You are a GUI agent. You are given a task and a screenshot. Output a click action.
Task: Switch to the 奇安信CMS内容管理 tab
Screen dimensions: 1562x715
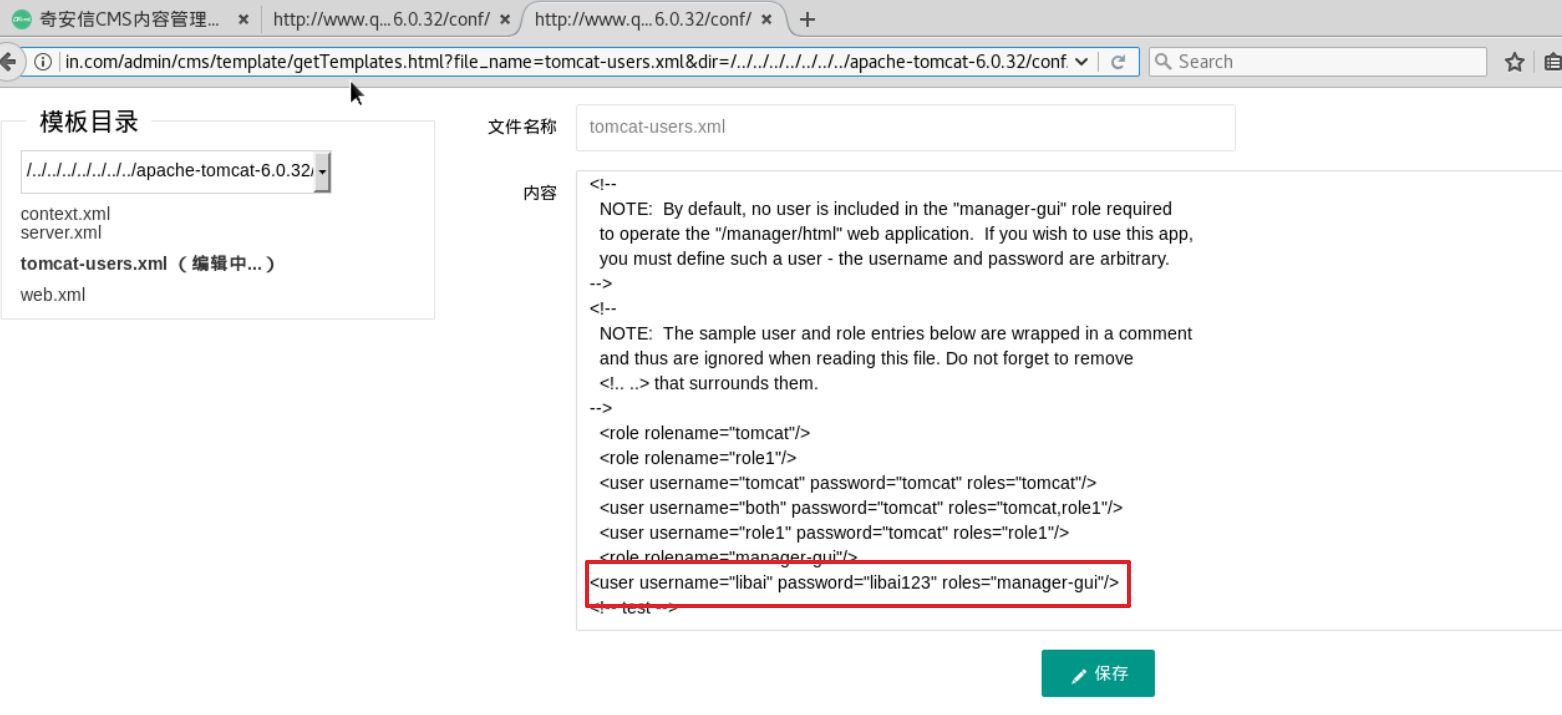pos(130,19)
